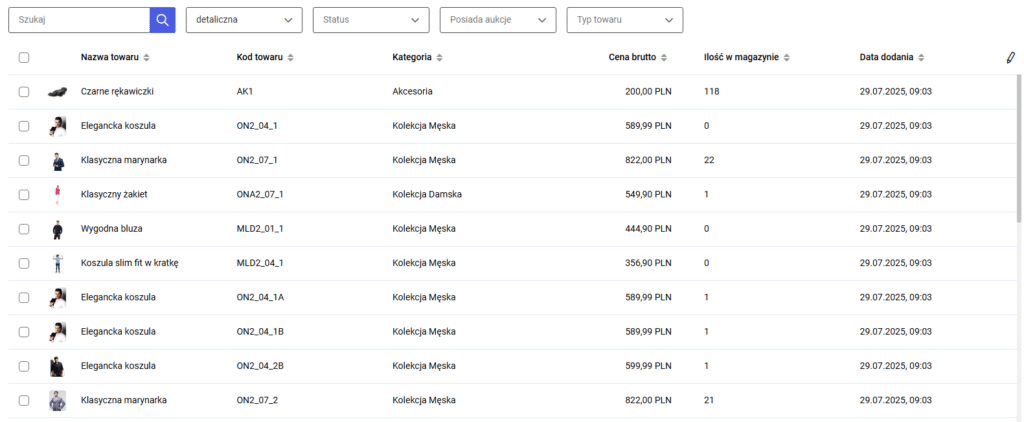Open Koszula slim fit w kratkę product
This screenshot has height=422, width=1024.
(x=130, y=263)
